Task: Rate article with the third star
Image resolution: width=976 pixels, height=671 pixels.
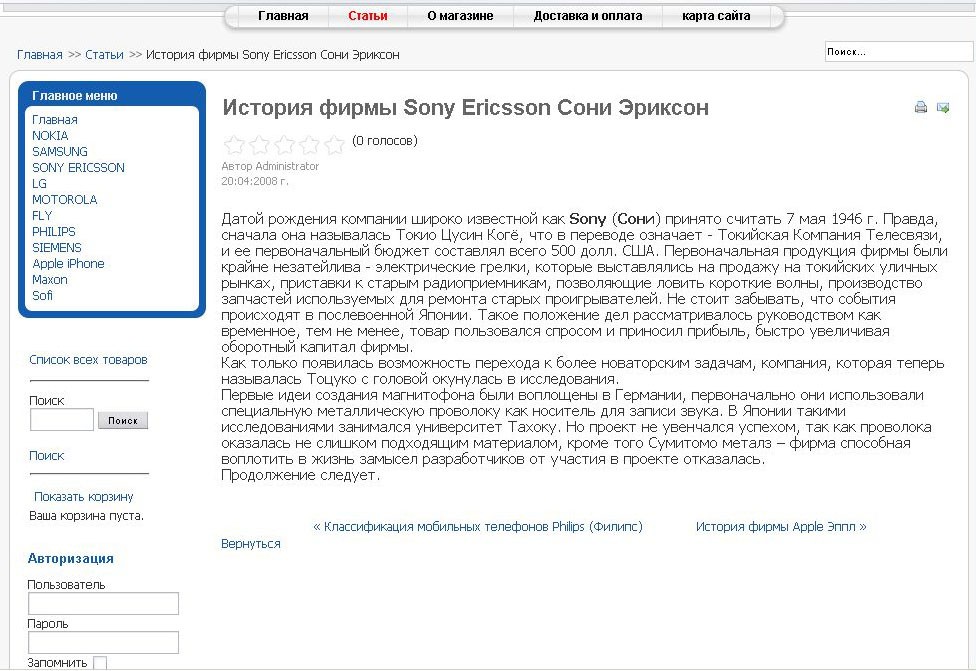Action: click(284, 144)
